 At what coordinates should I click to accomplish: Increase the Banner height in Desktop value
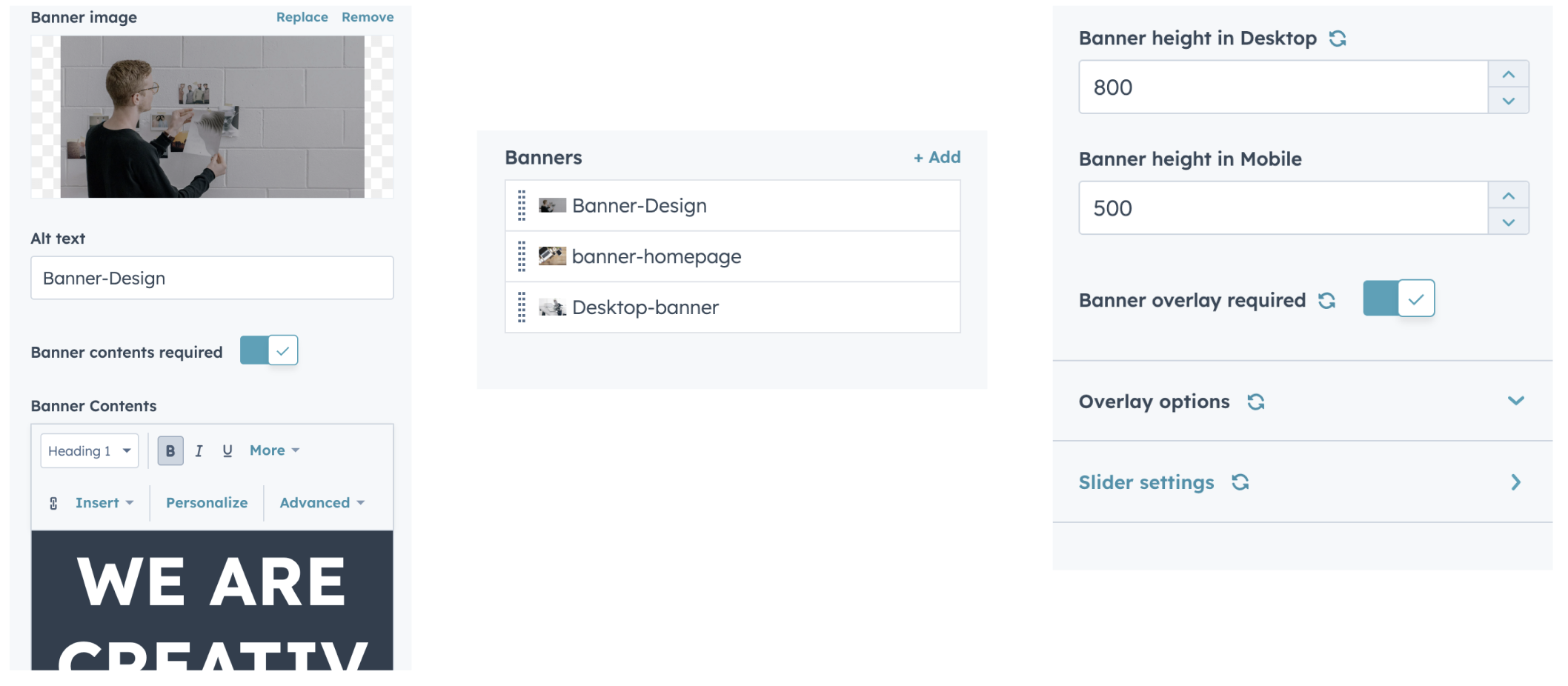1508,74
